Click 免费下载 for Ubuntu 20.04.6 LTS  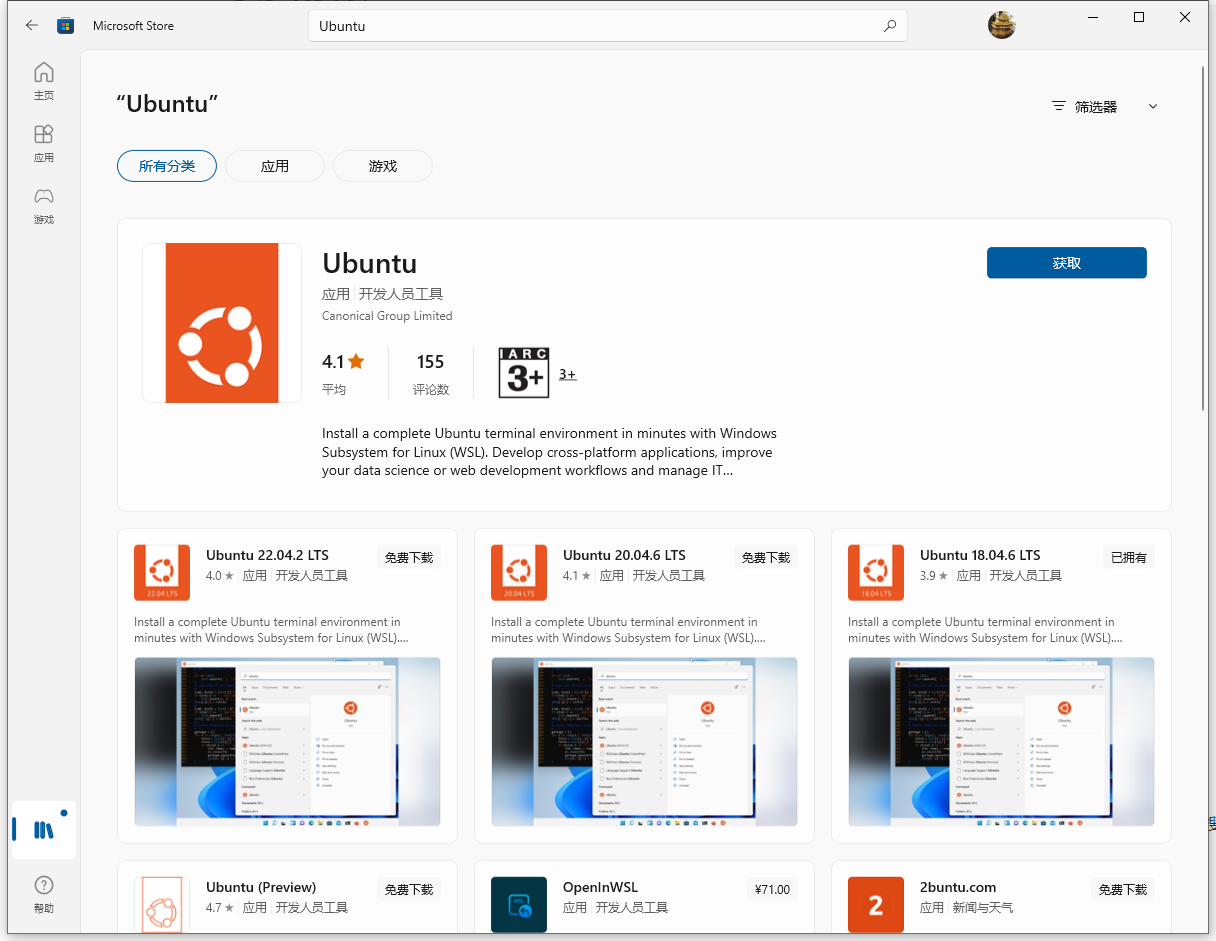coord(765,557)
